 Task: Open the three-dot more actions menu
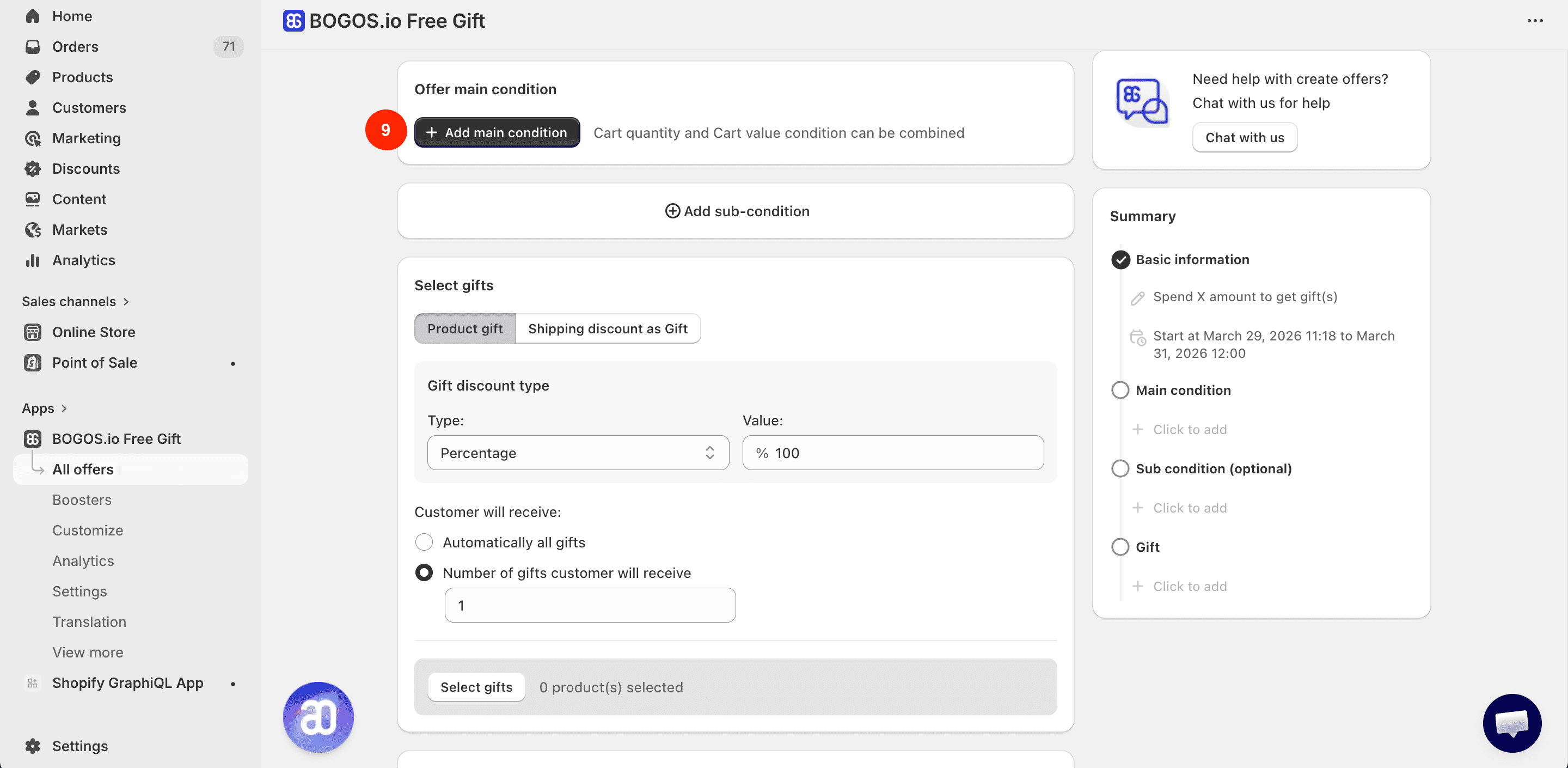click(1535, 21)
